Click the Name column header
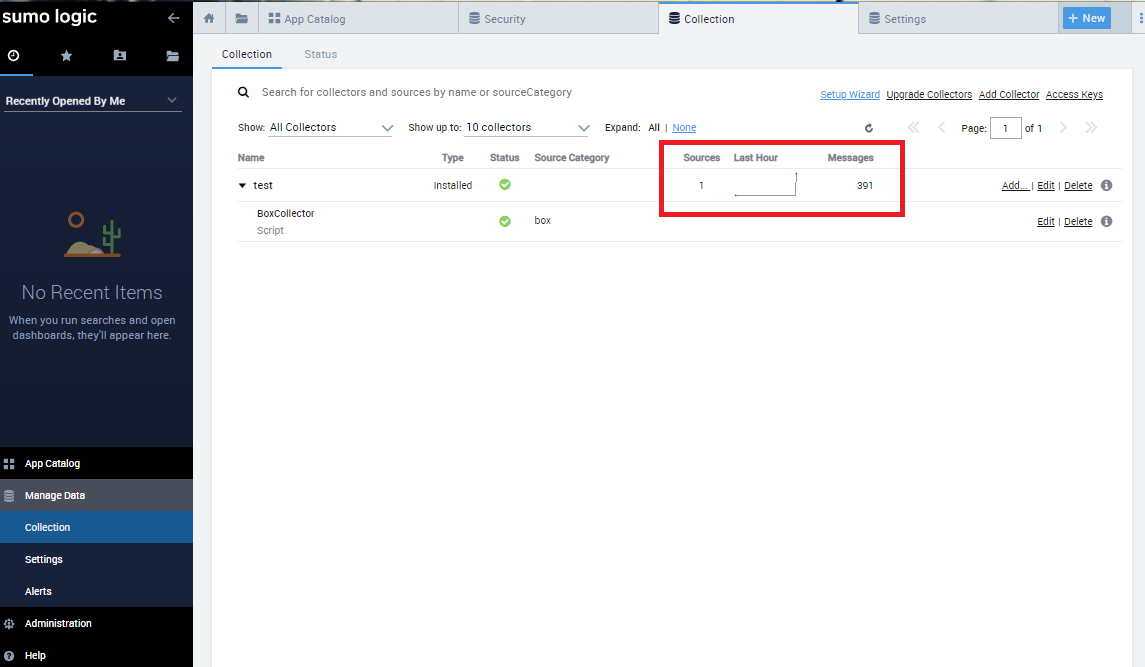This screenshot has height=667, width=1145. tap(250, 157)
